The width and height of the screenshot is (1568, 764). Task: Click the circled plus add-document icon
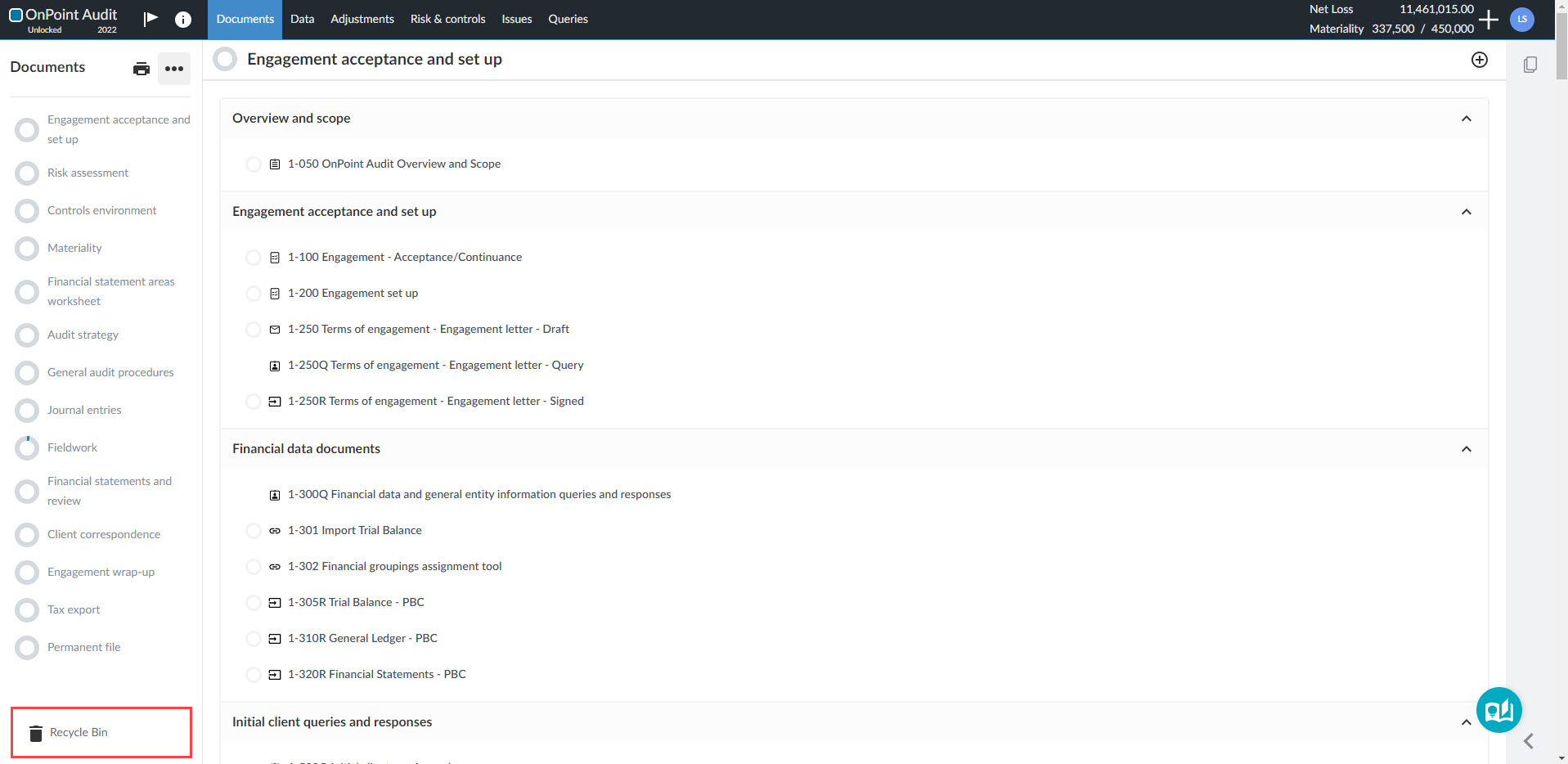(1479, 60)
